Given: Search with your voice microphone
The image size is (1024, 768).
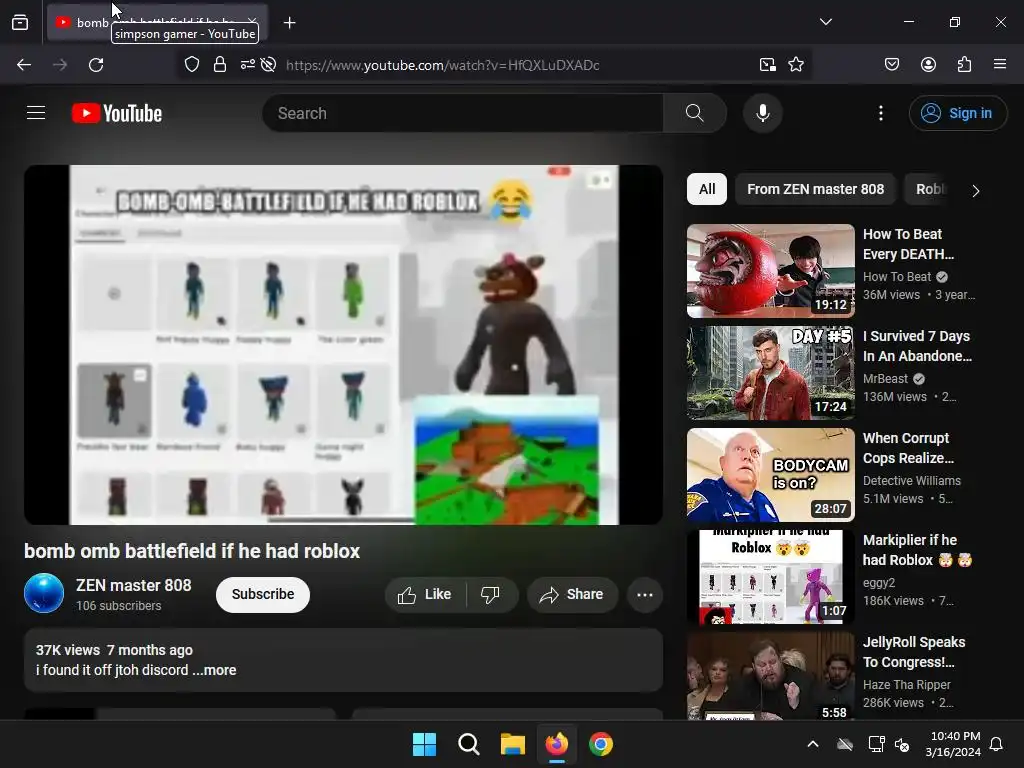Looking at the screenshot, I should (x=763, y=113).
